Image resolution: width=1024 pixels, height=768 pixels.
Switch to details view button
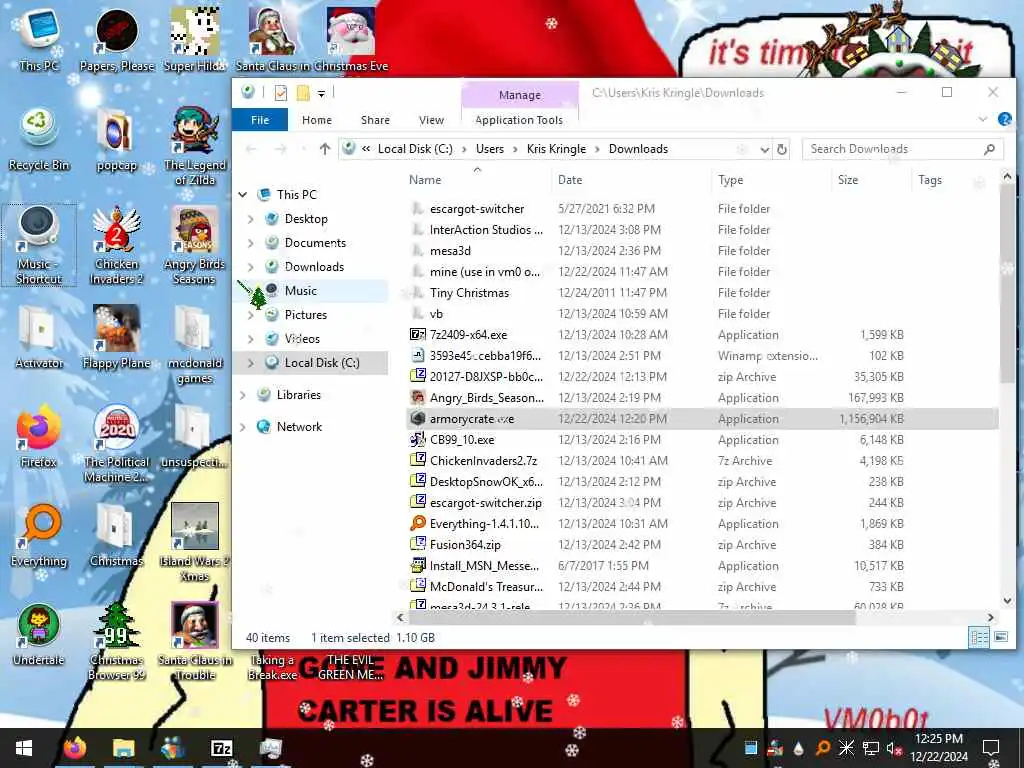click(979, 637)
